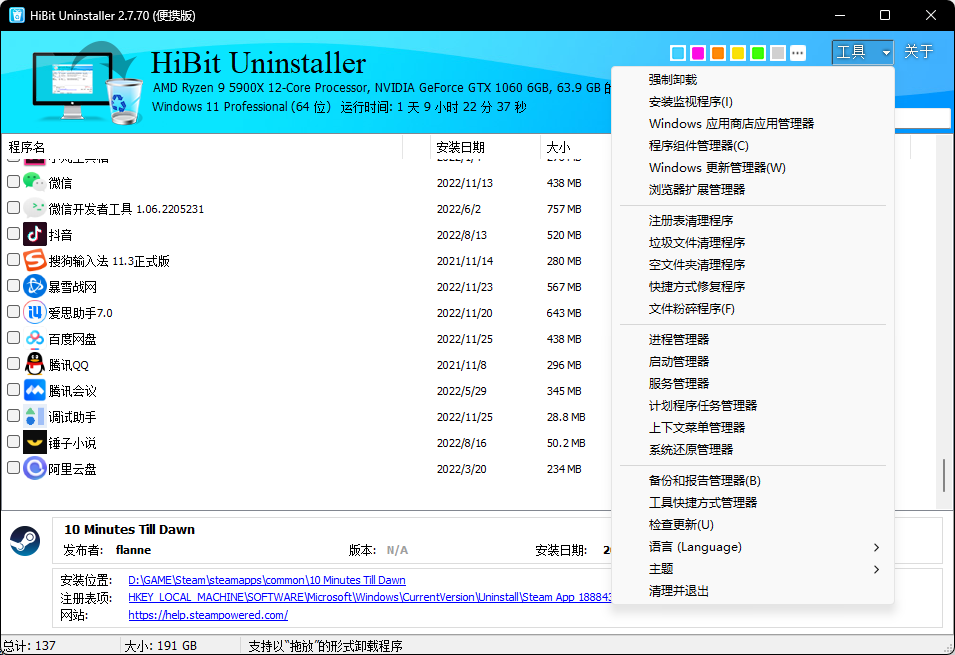
Task: Click the 腾讯QQ penguin icon
Action: click(x=34, y=364)
